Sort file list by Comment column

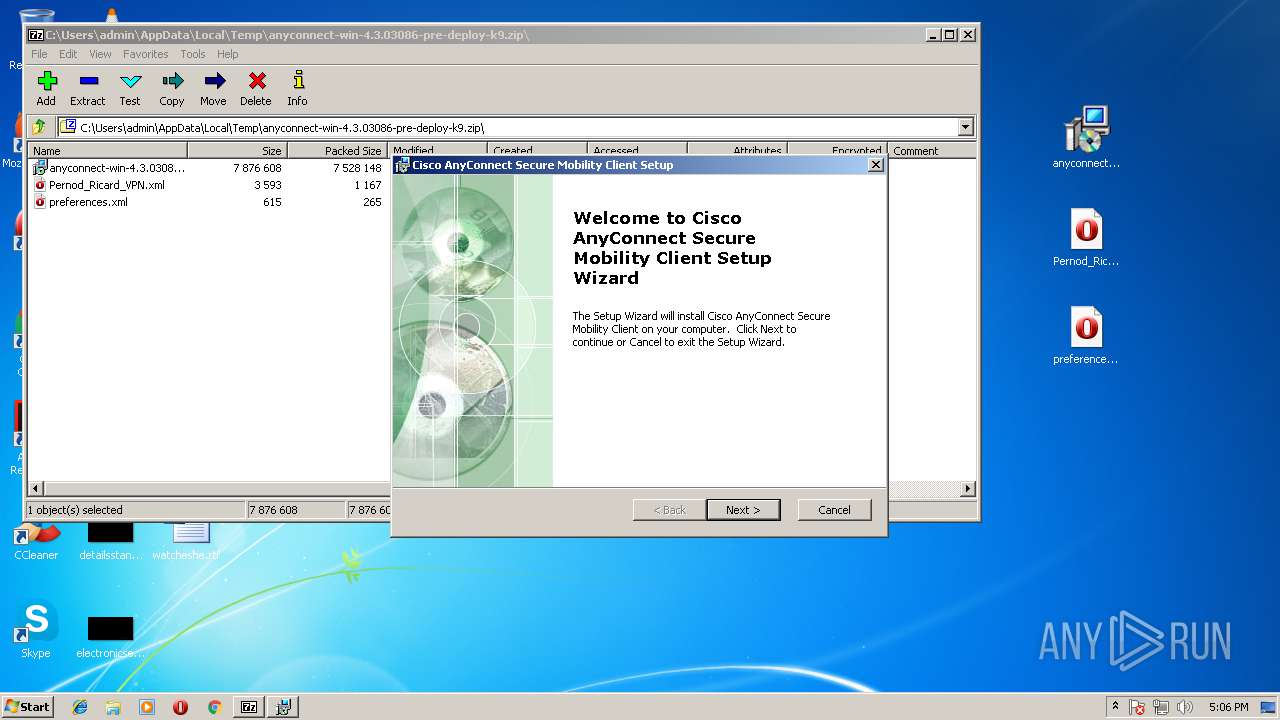(x=931, y=151)
